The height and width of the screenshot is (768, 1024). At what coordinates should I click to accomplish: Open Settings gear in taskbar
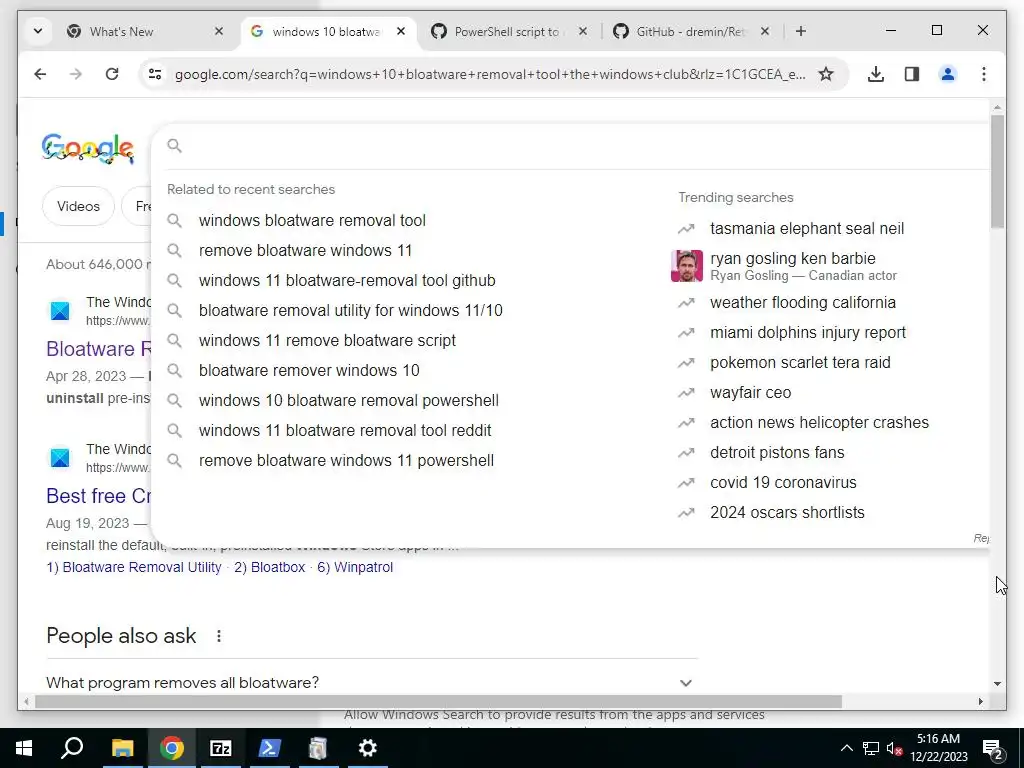click(368, 748)
